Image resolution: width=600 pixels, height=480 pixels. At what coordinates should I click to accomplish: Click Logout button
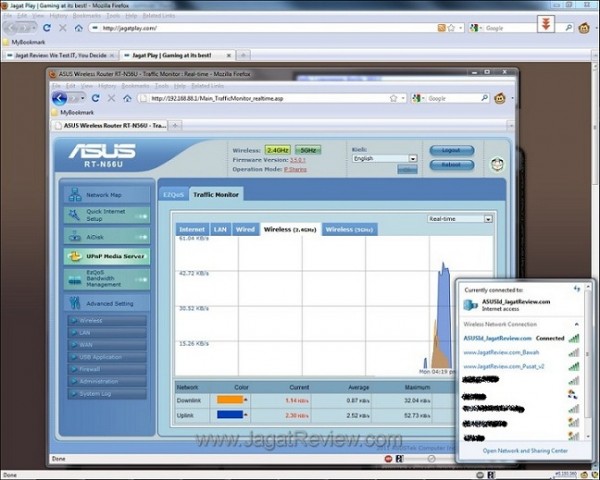[452, 150]
